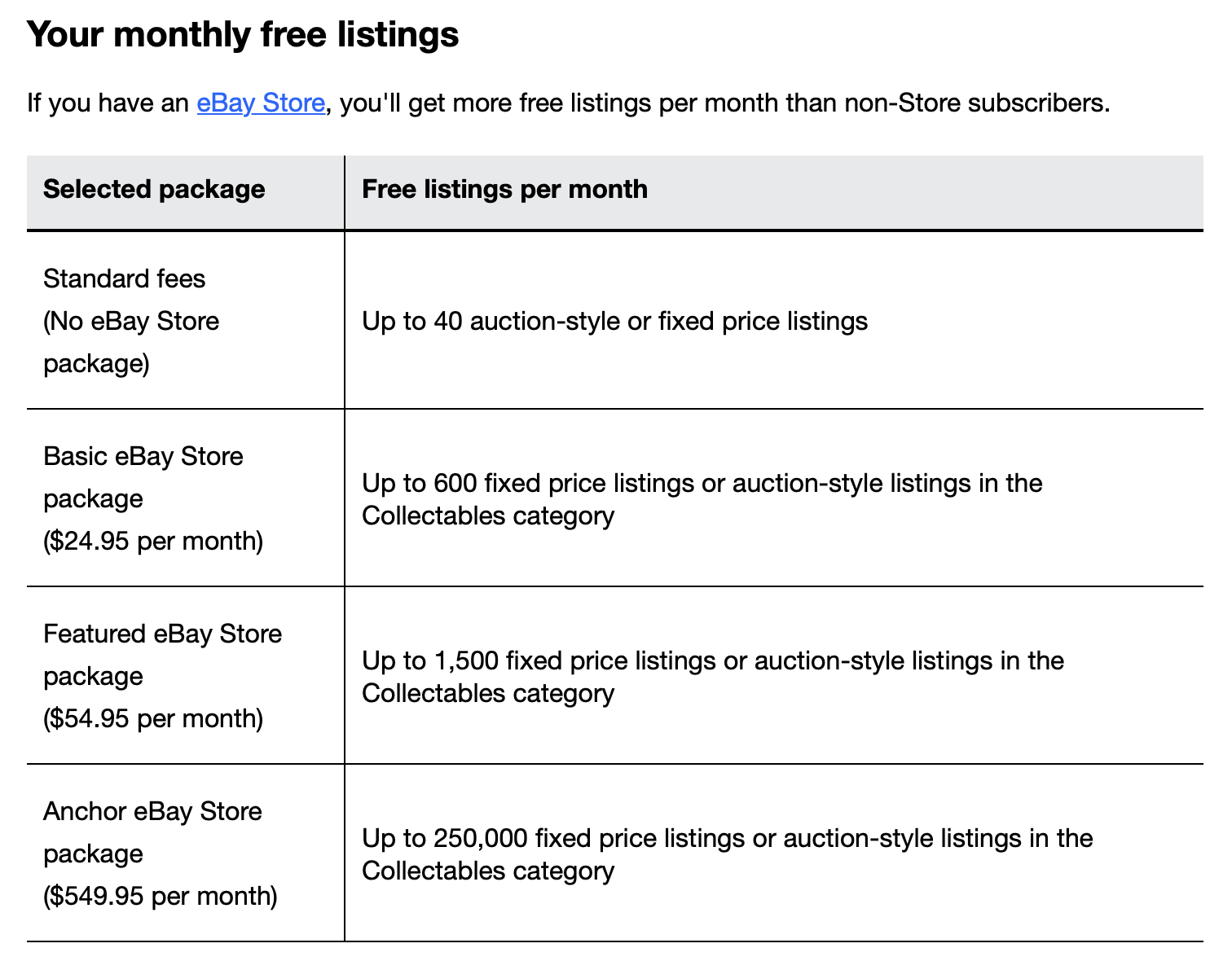
Task: Select the 'Standard fees' package cell
Action: tap(186, 321)
